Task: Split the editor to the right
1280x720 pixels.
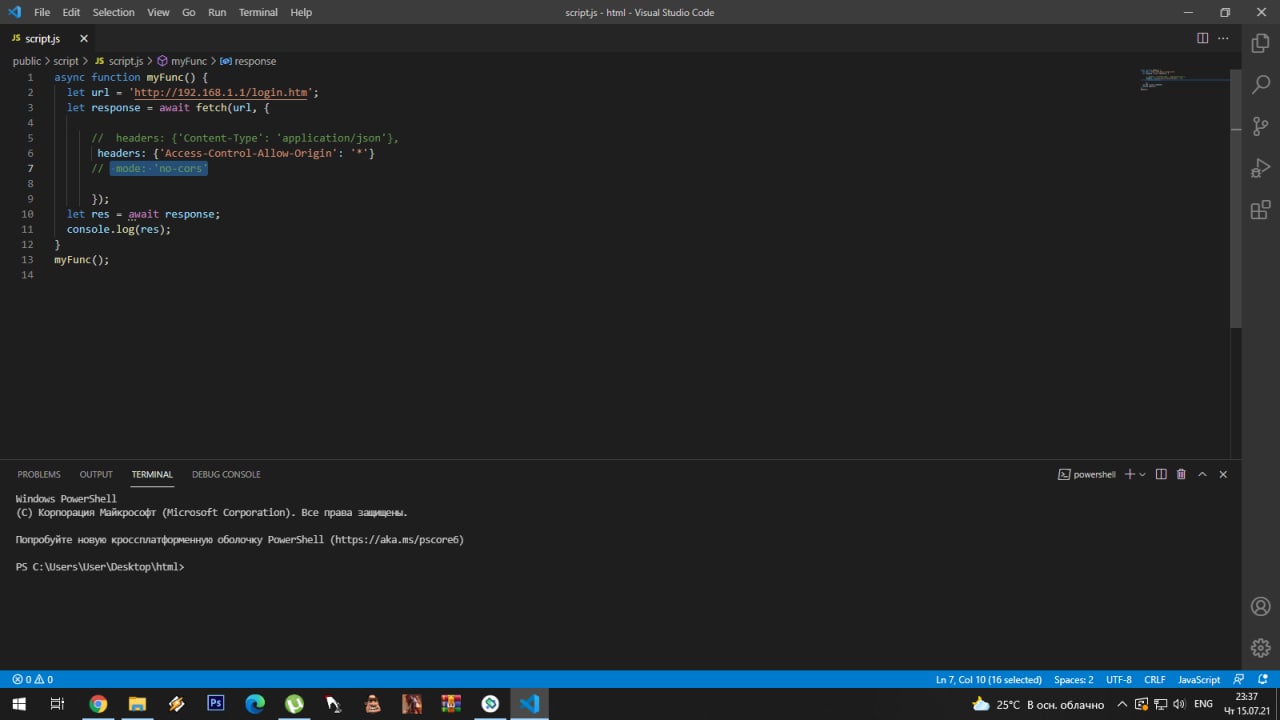Action: tap(1202, 38)
